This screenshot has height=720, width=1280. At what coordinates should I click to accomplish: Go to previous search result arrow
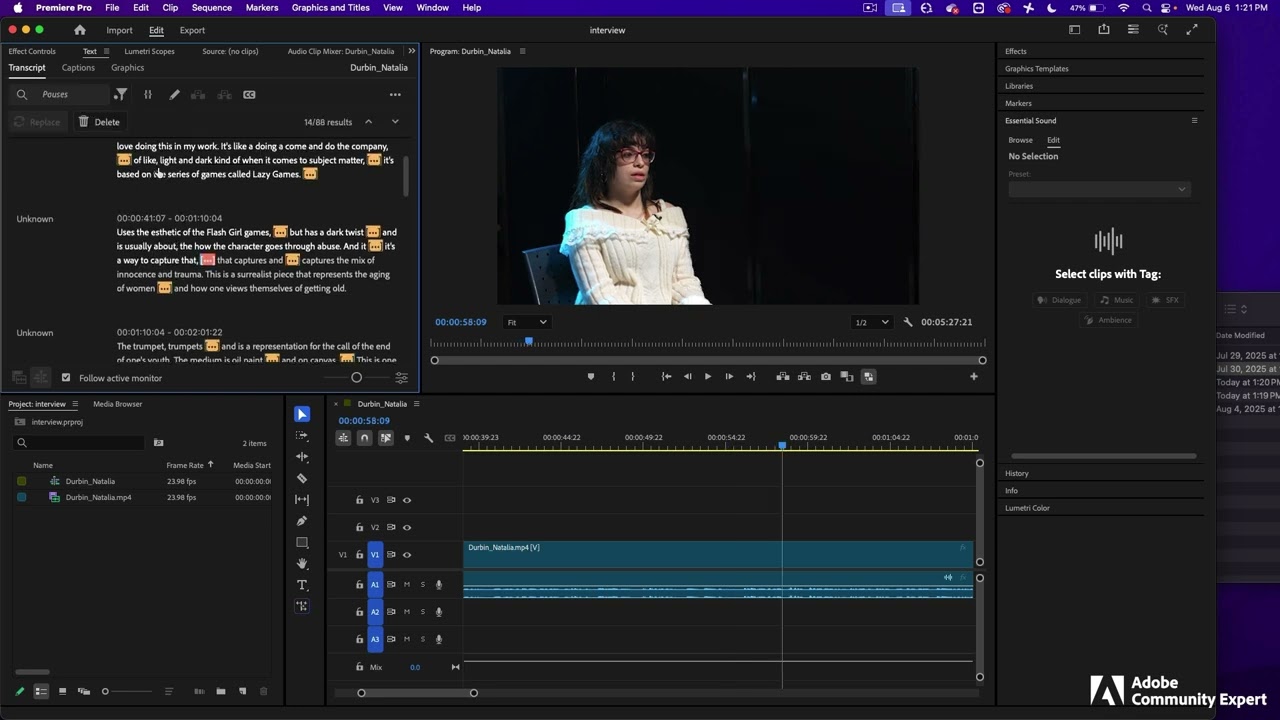368,122
